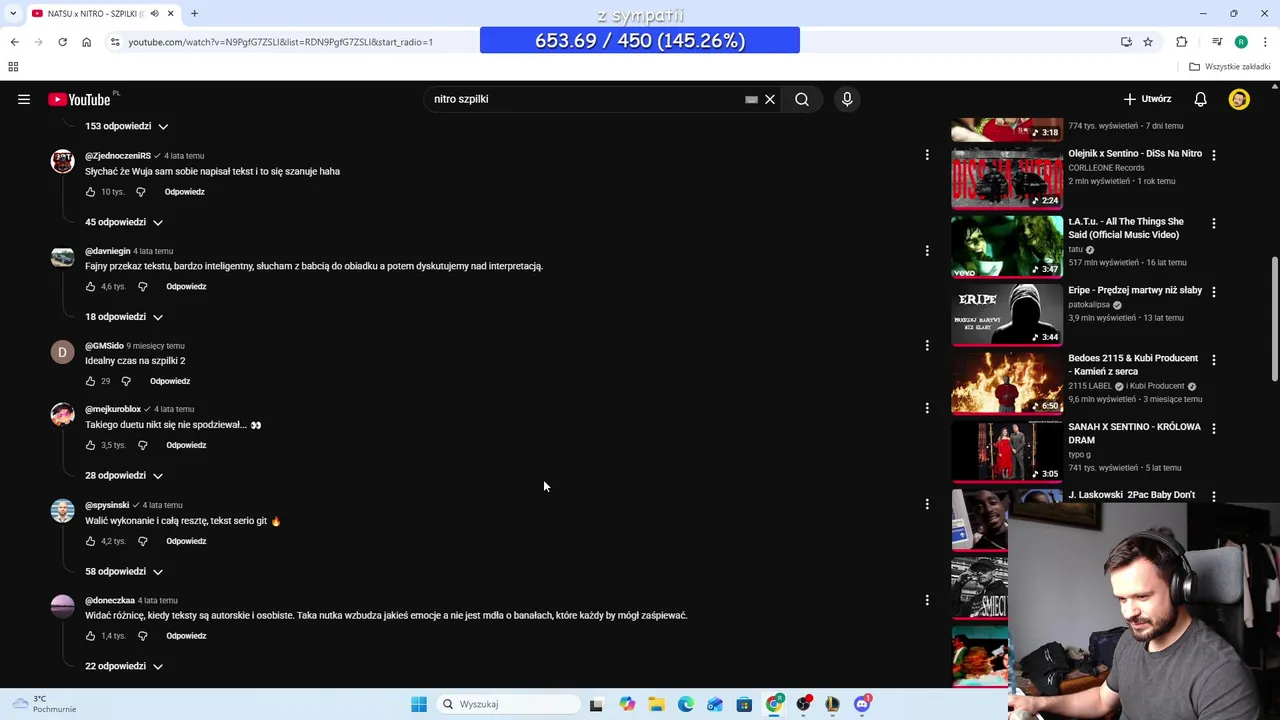The image size is (1280, 720).
Task: Like the @davniegin comment
Action: point(90,286)
